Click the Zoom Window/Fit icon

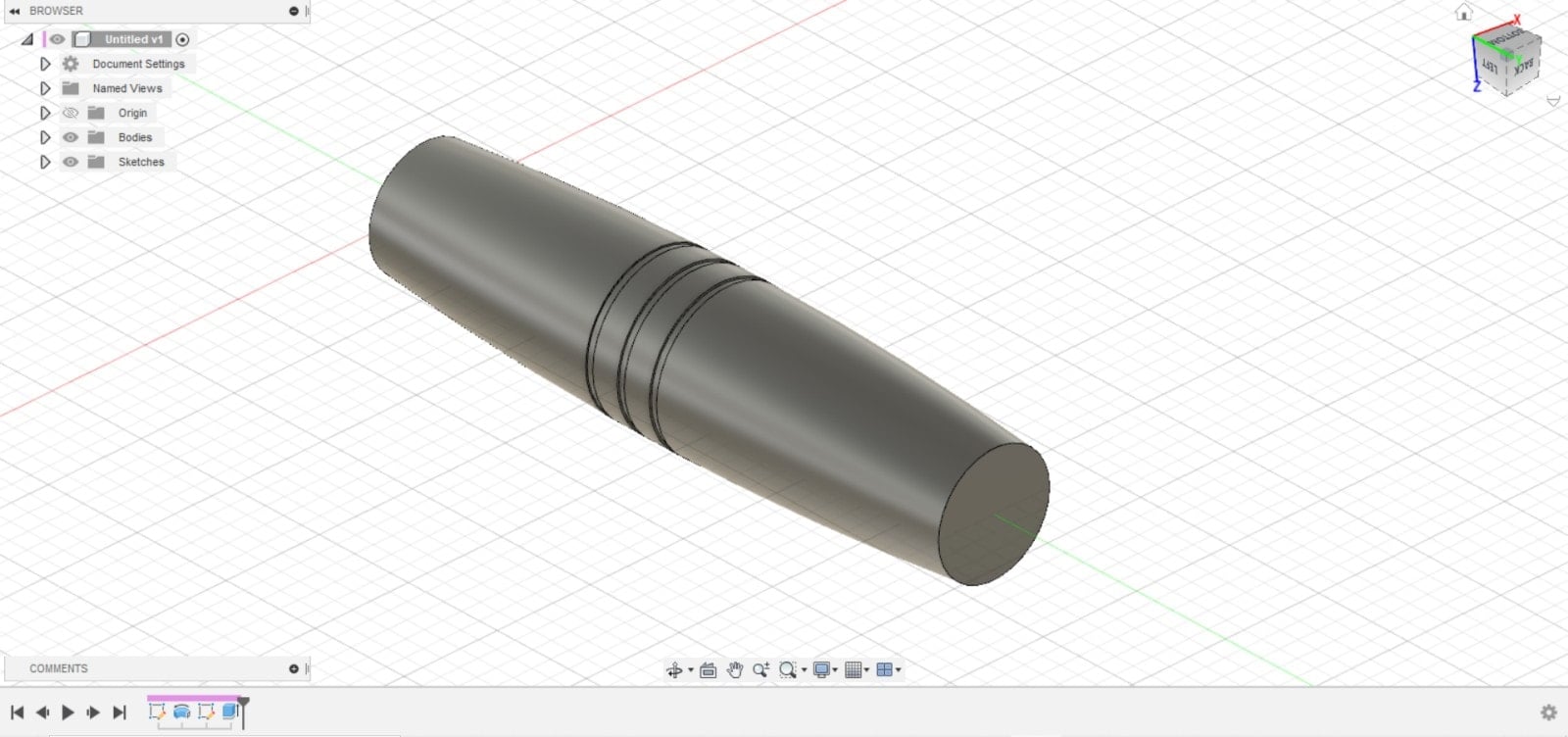pos(788,670)
